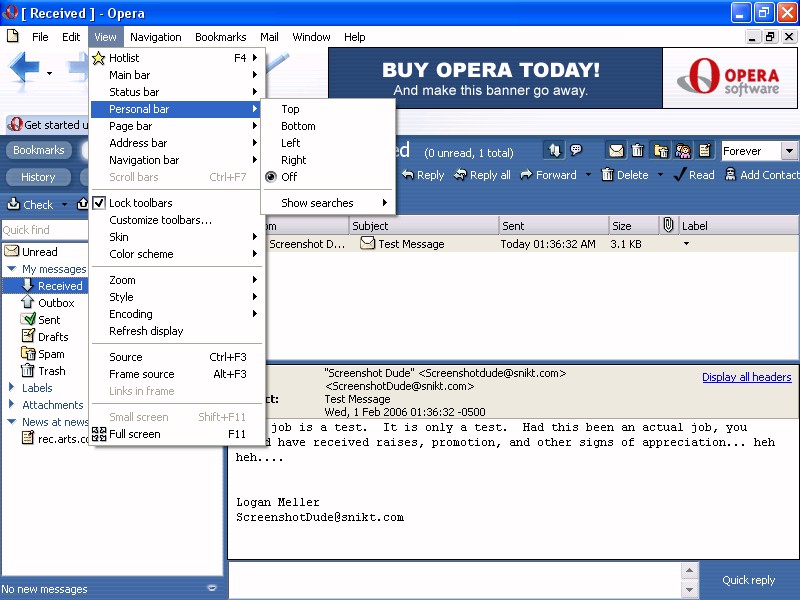800x600 pixels.
Task: Select the Off radio option for Personal bar
Action: (x=271, y=177)
